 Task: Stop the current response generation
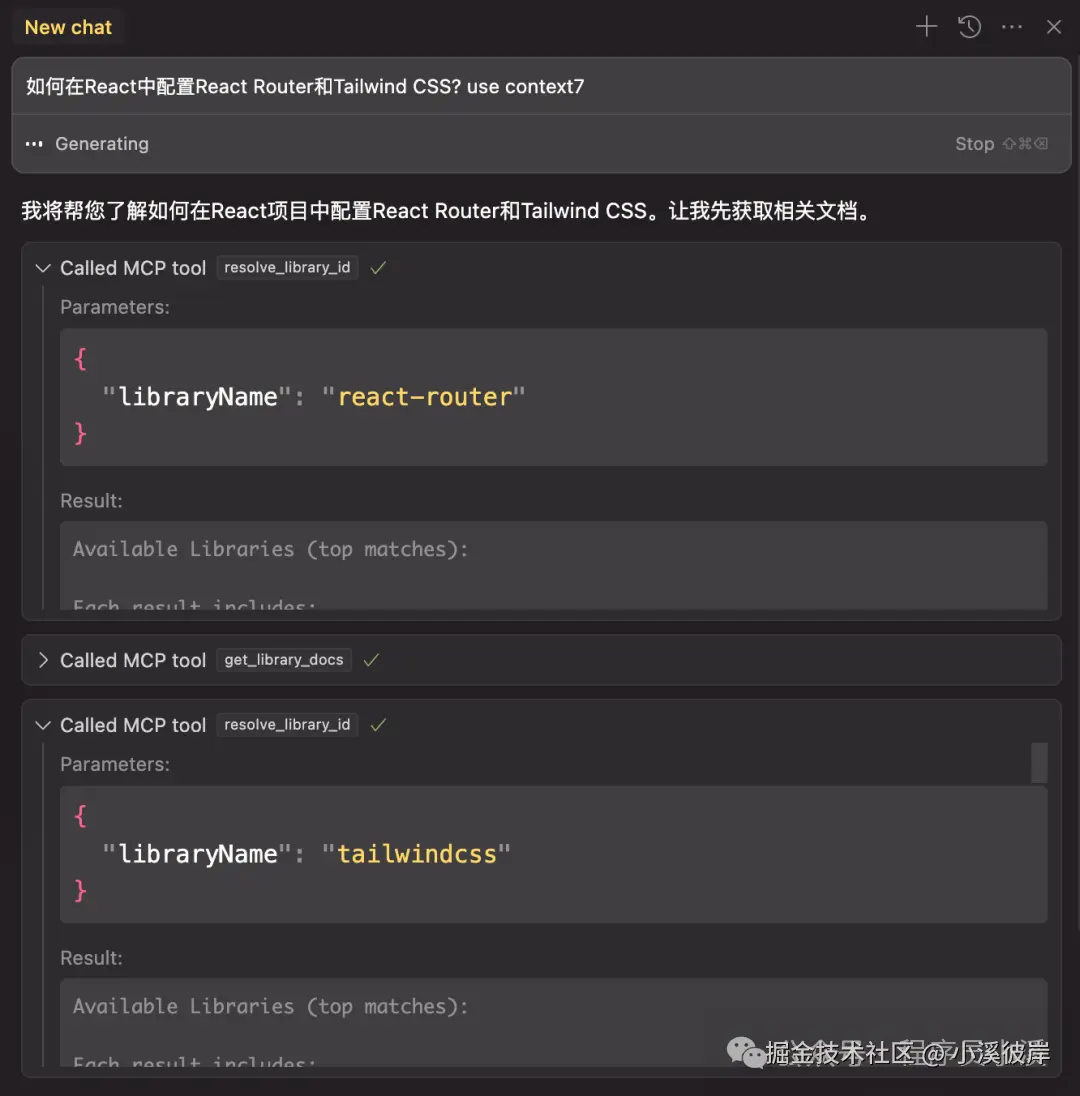974,143
